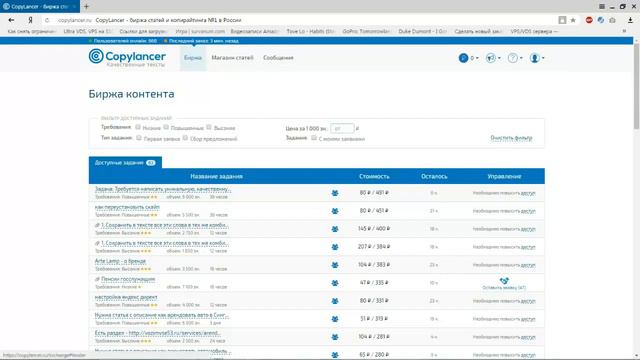Click the blue globe extension icon
The image size is (640, 360).
point(600,20)
